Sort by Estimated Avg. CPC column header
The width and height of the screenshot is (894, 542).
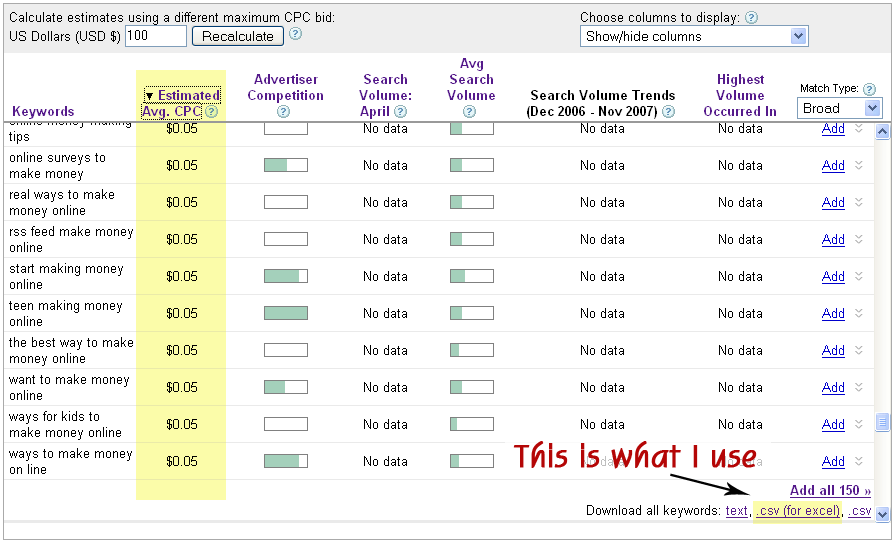click(x=181, y=103)
